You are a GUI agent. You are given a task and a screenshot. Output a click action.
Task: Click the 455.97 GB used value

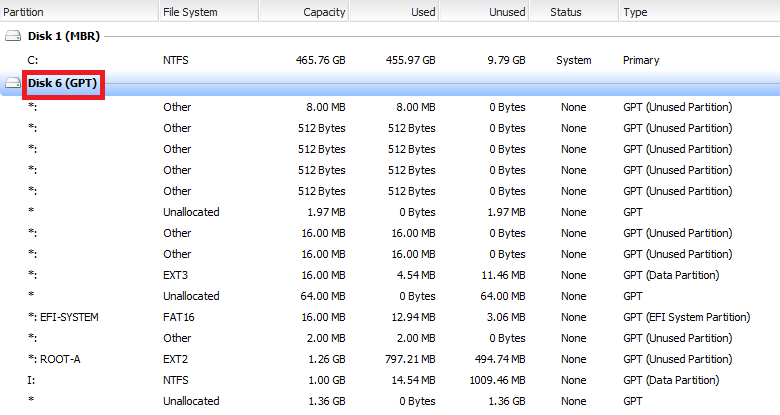point(410,60)
